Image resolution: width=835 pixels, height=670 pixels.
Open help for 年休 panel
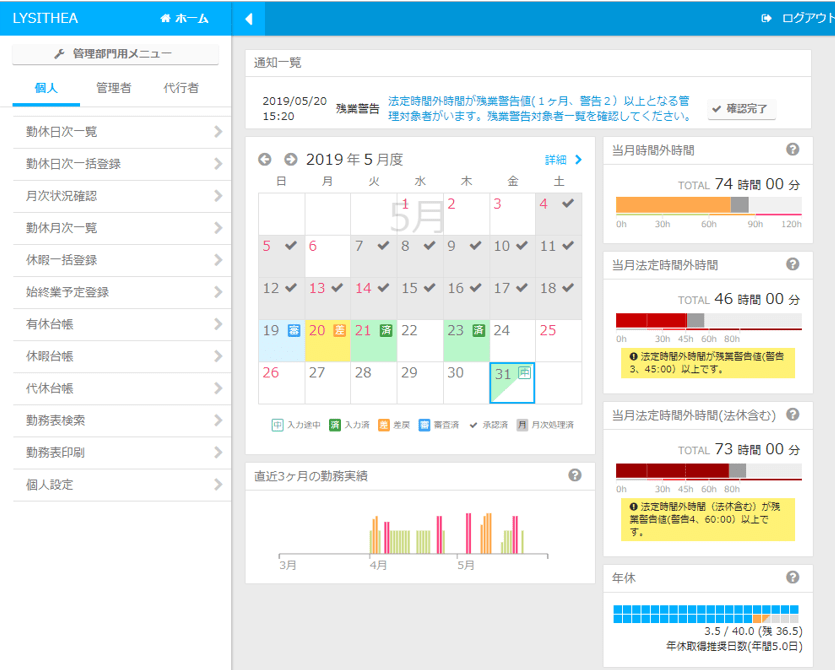[792, 577]
